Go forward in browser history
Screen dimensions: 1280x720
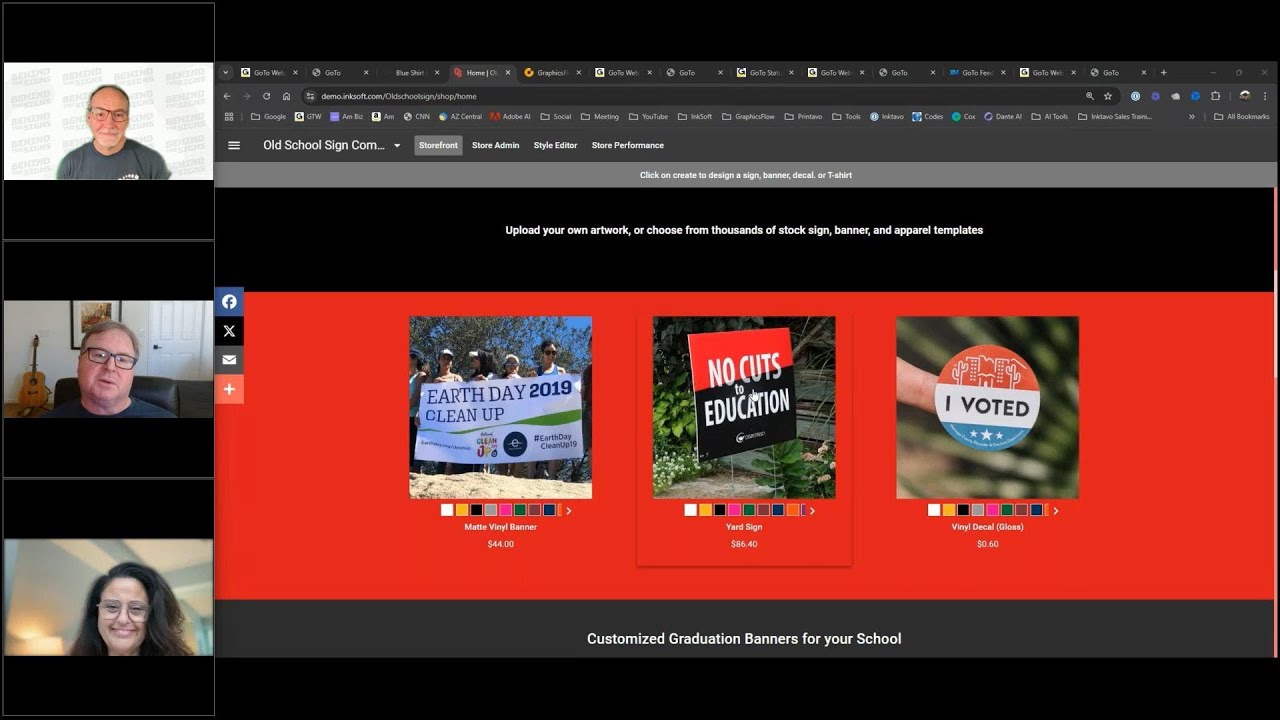pos(246,96)
